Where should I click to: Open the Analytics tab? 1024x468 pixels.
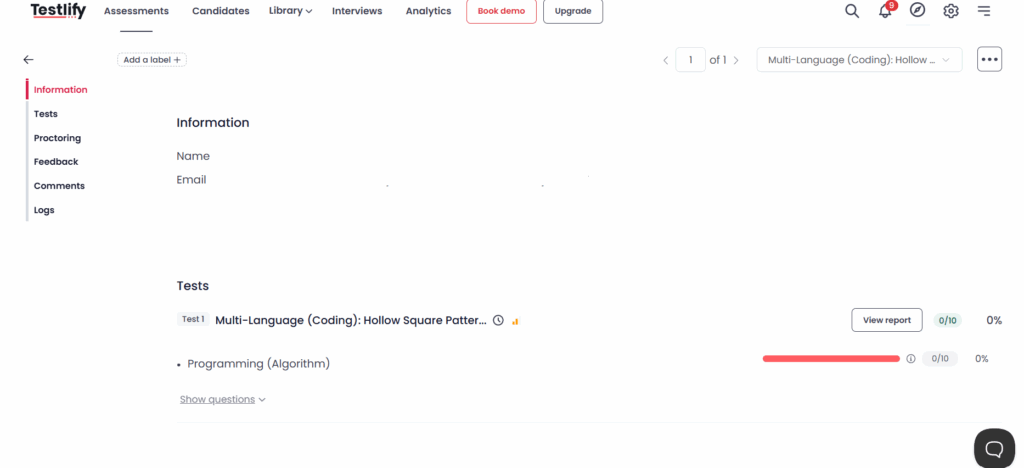[x=428, y=11]
